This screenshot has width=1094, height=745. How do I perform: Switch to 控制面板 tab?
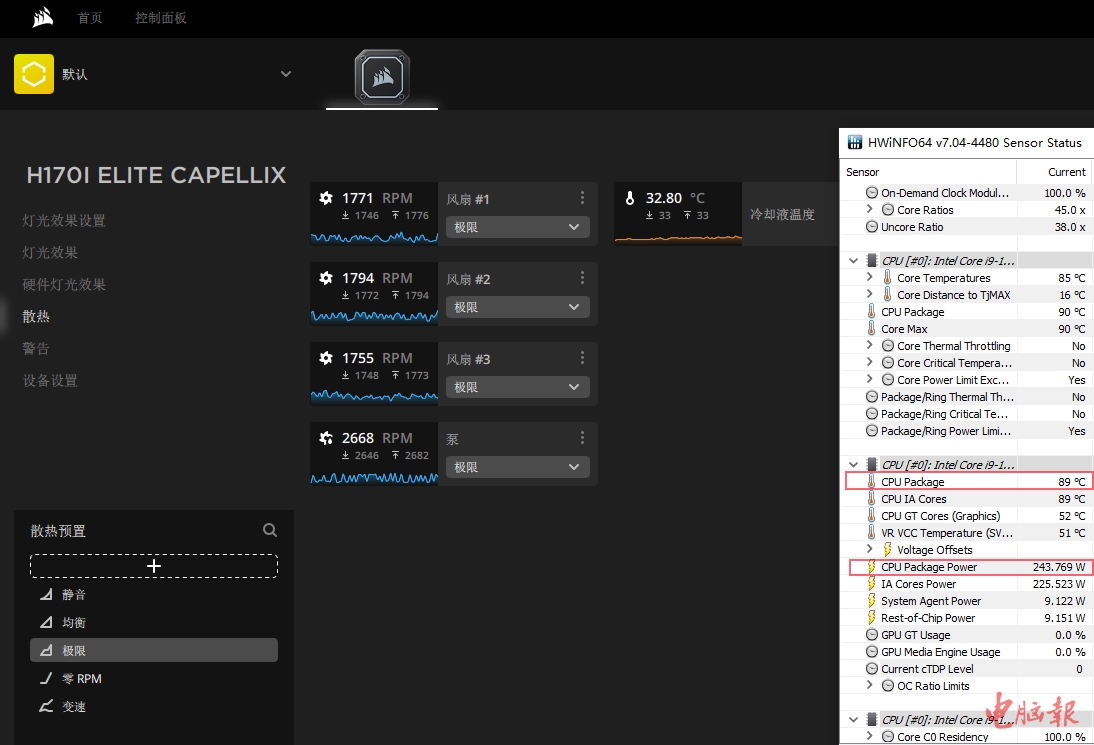(x=161, y=18)
